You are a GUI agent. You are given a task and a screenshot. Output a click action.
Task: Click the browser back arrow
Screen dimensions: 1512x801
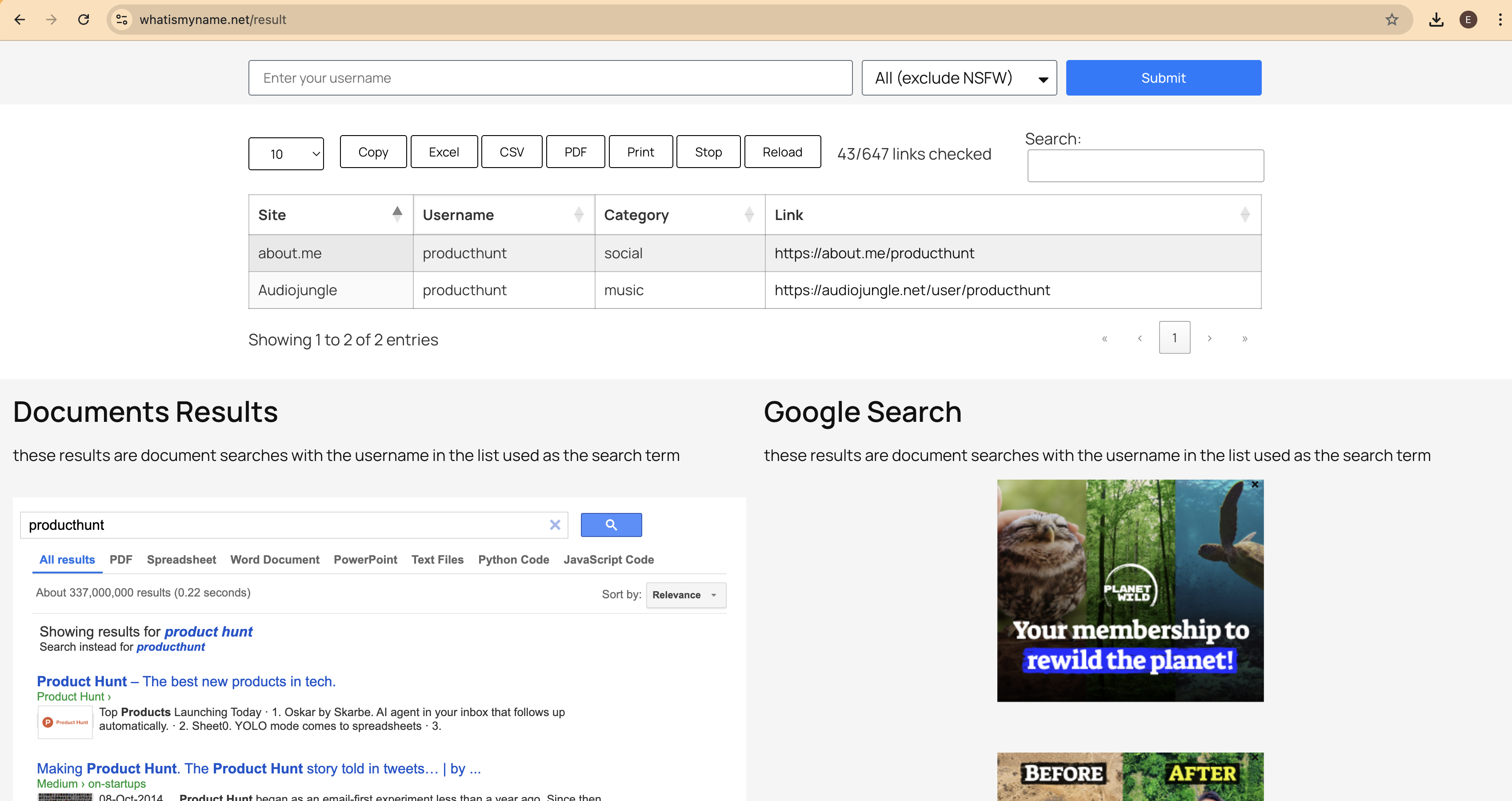[20, 20]
